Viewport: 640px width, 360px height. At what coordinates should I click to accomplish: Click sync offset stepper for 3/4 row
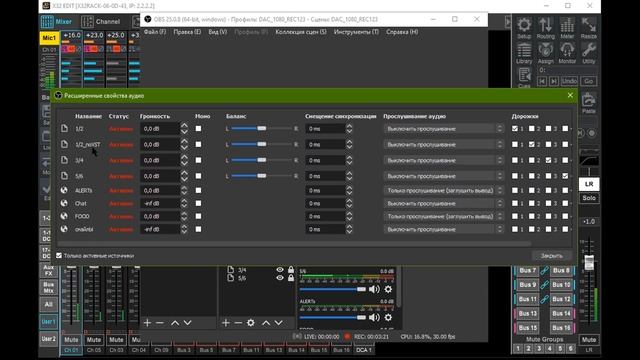349,160
